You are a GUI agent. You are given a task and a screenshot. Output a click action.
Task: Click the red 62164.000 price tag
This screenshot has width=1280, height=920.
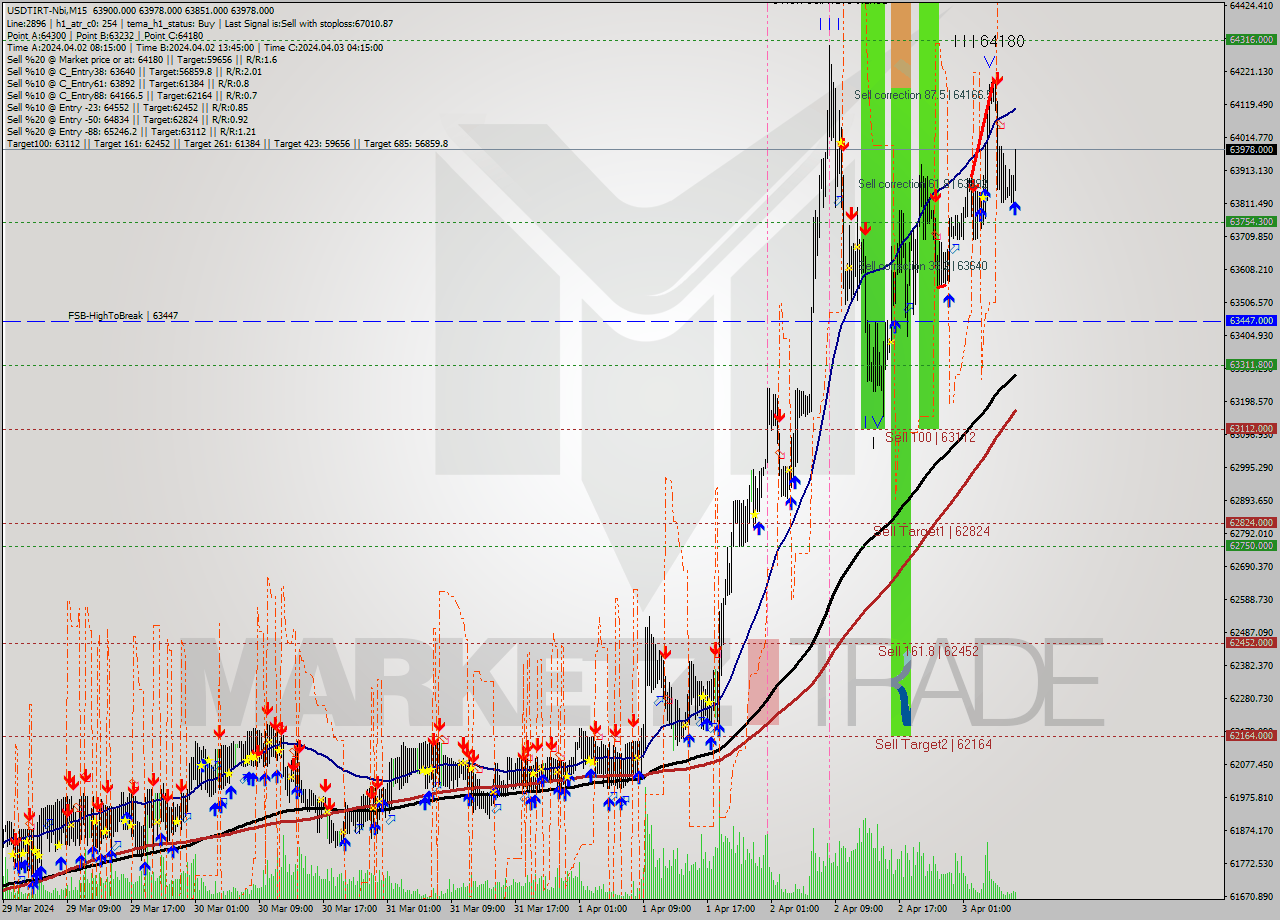(1250, 735)
